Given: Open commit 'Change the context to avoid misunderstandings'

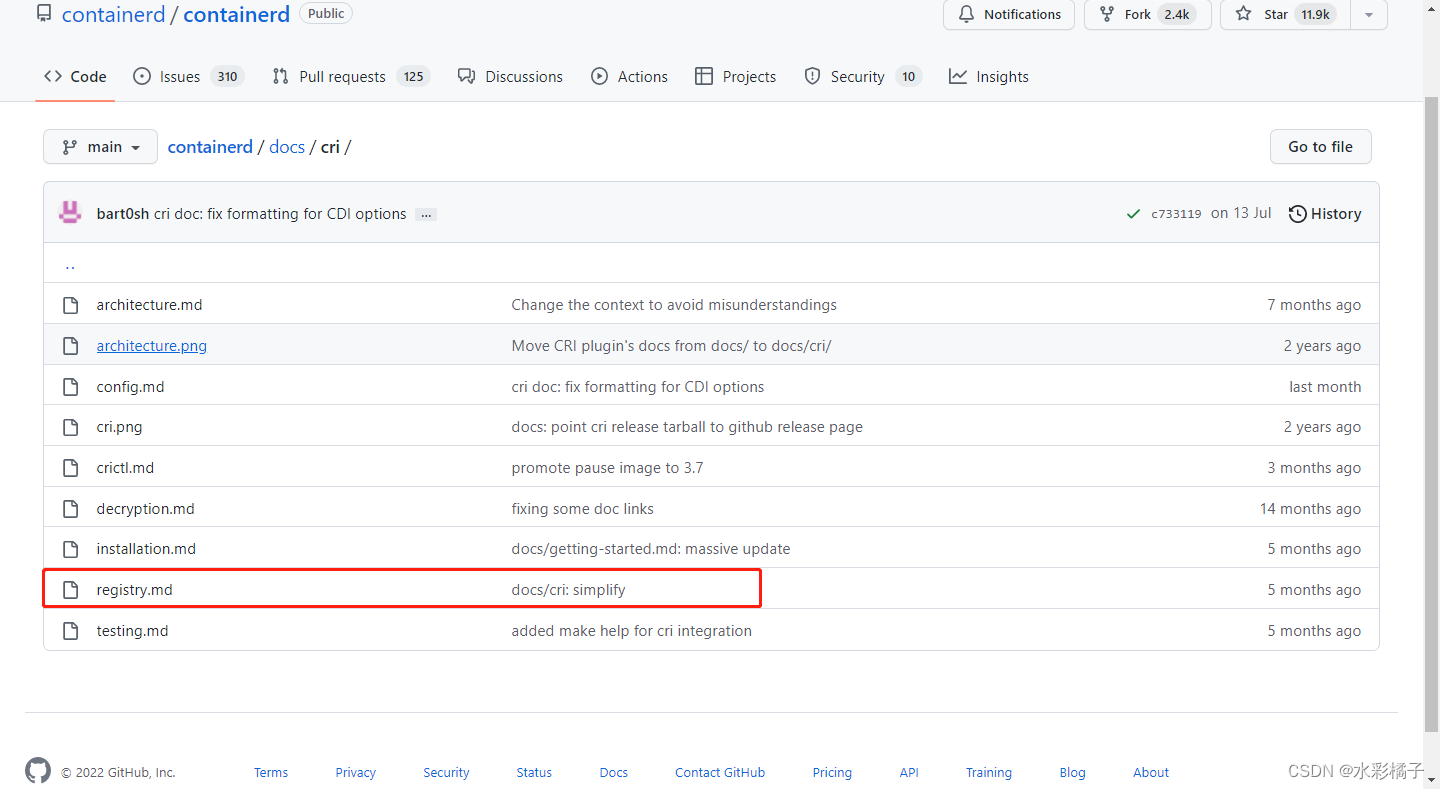Looking at the screenshot, I should (x=674, y=305).
